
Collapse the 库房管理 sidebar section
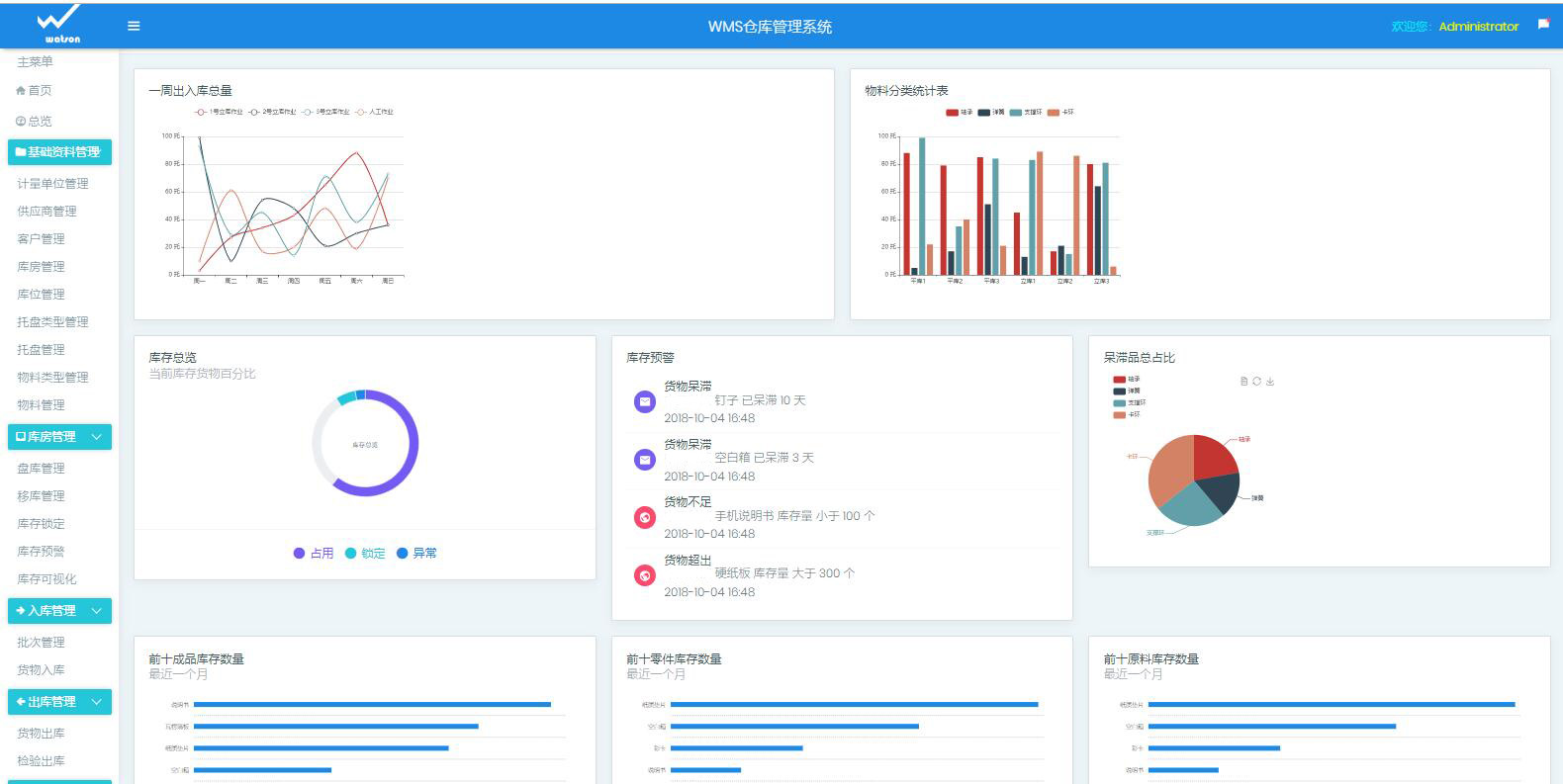coord(96,436)
